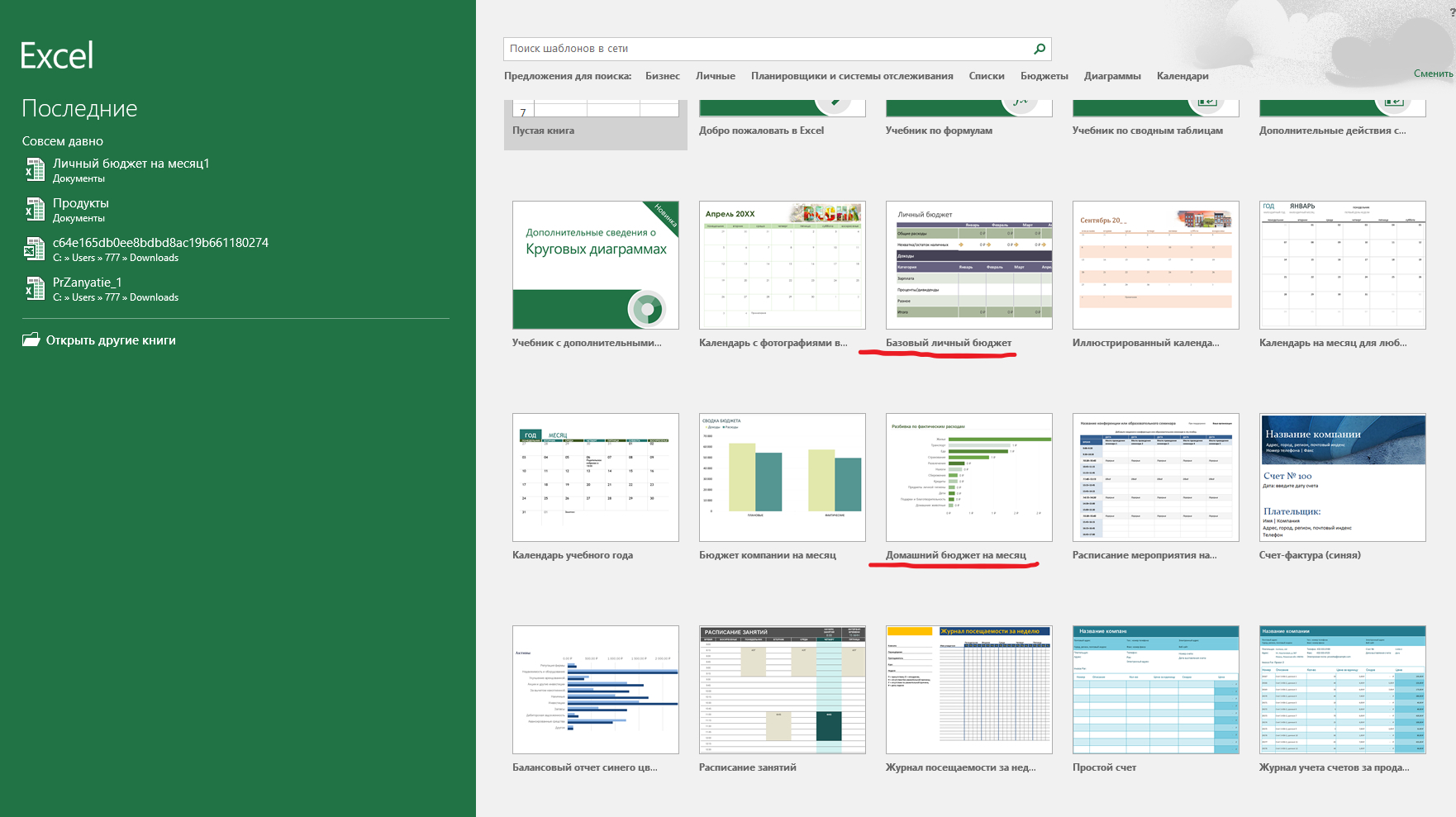Click the Сменить account link

1434,74
